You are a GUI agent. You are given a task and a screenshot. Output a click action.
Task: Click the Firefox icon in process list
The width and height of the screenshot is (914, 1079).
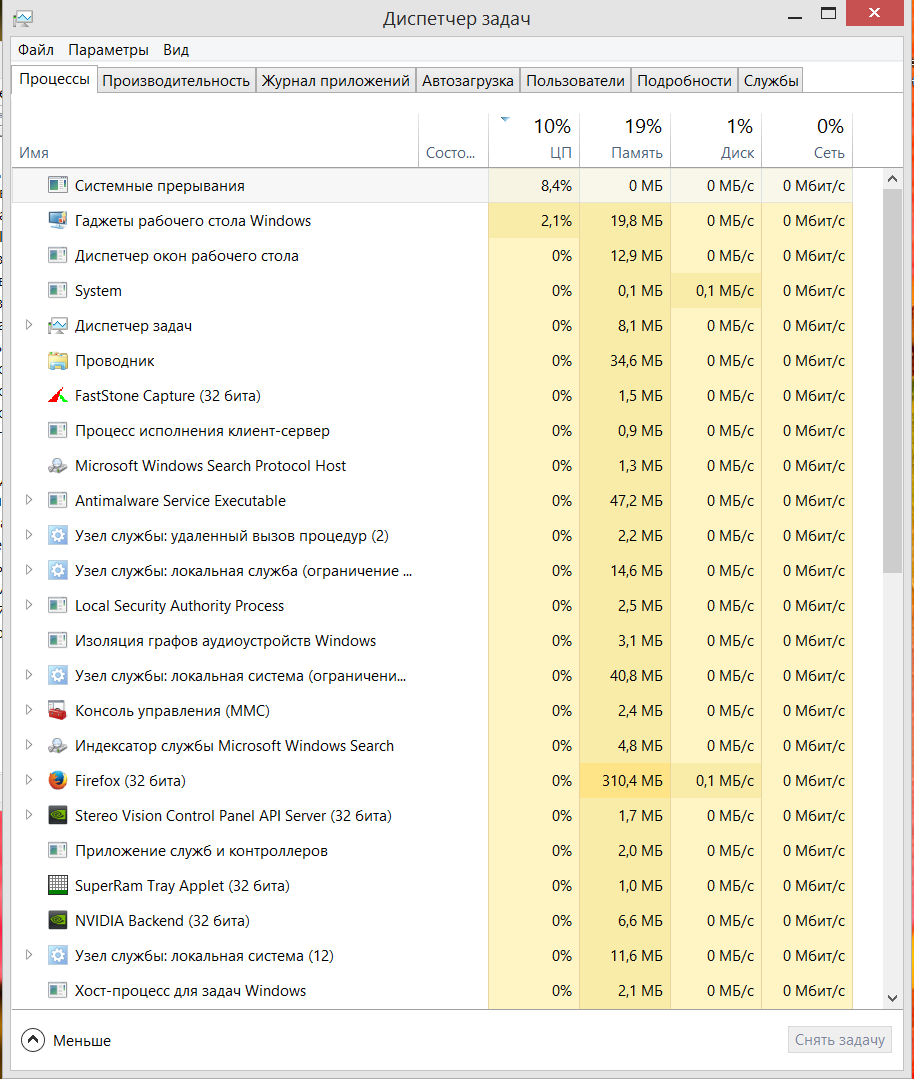coord(57,781)
